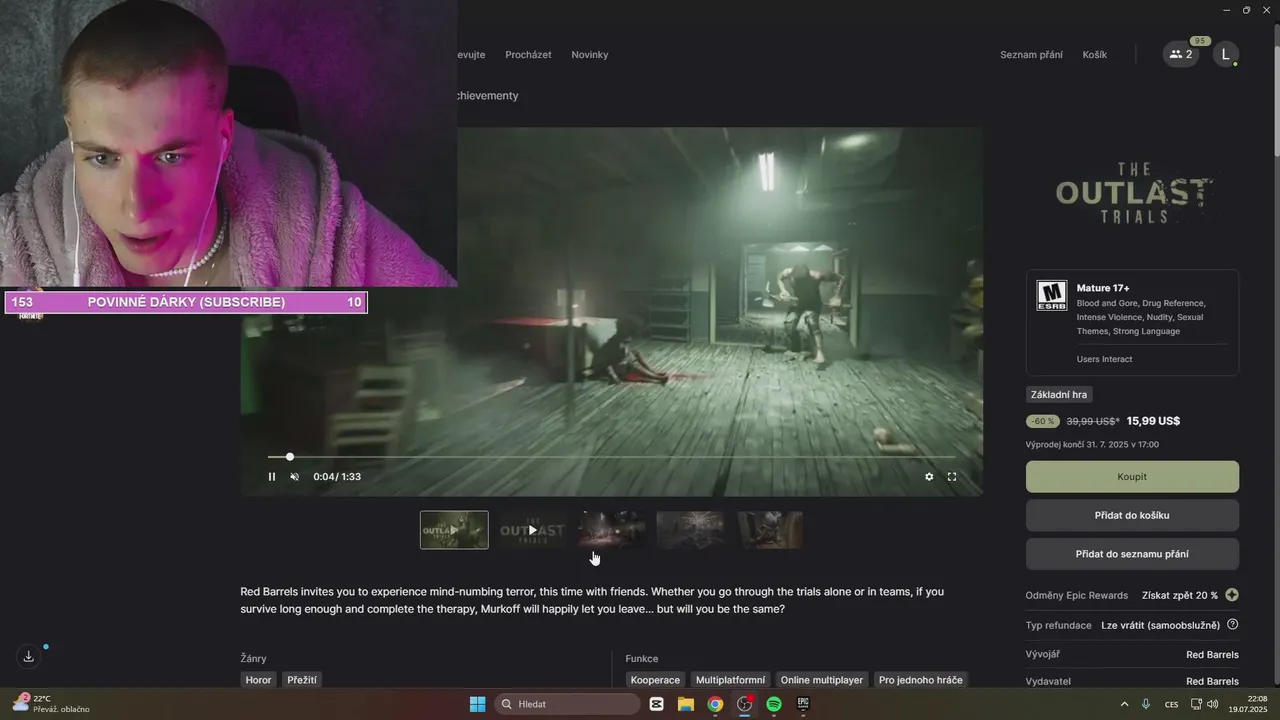Image resolution: width=1280 pixels, height=720 pixels.
Task: Pause the Outlast Trials trailer
Action: pos(271,477)
